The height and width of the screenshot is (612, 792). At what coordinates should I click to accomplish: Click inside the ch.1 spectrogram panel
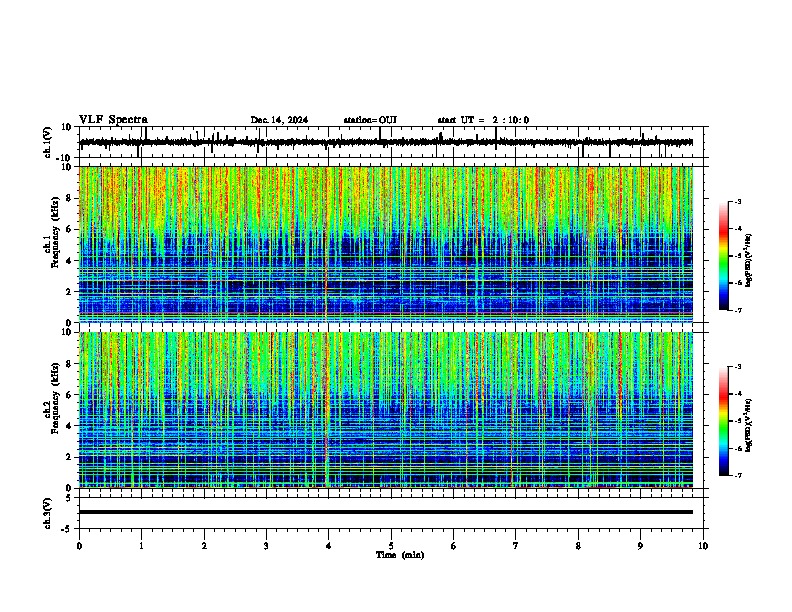(x=386, y=244)
